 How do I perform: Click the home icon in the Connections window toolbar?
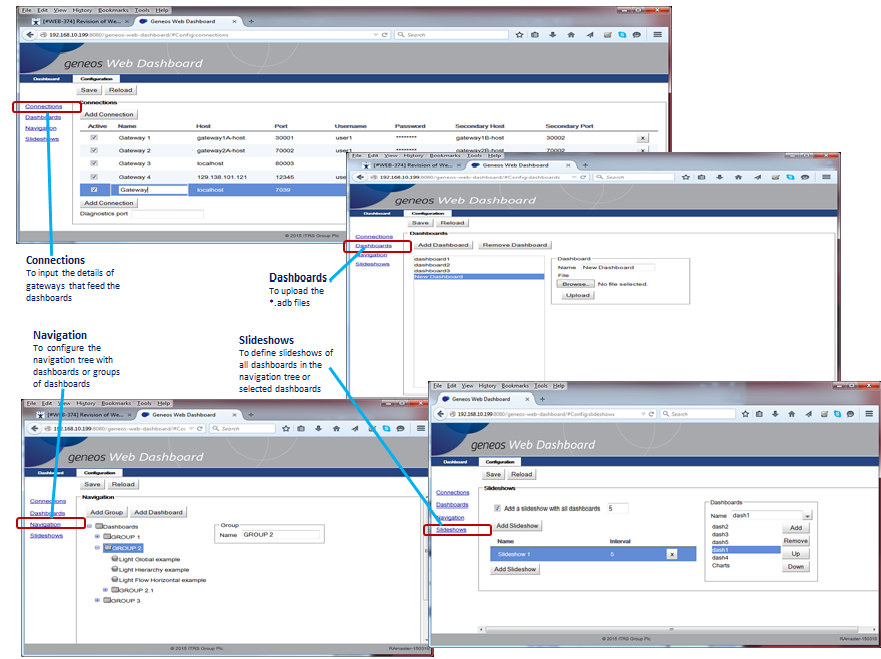click(570, 34)
